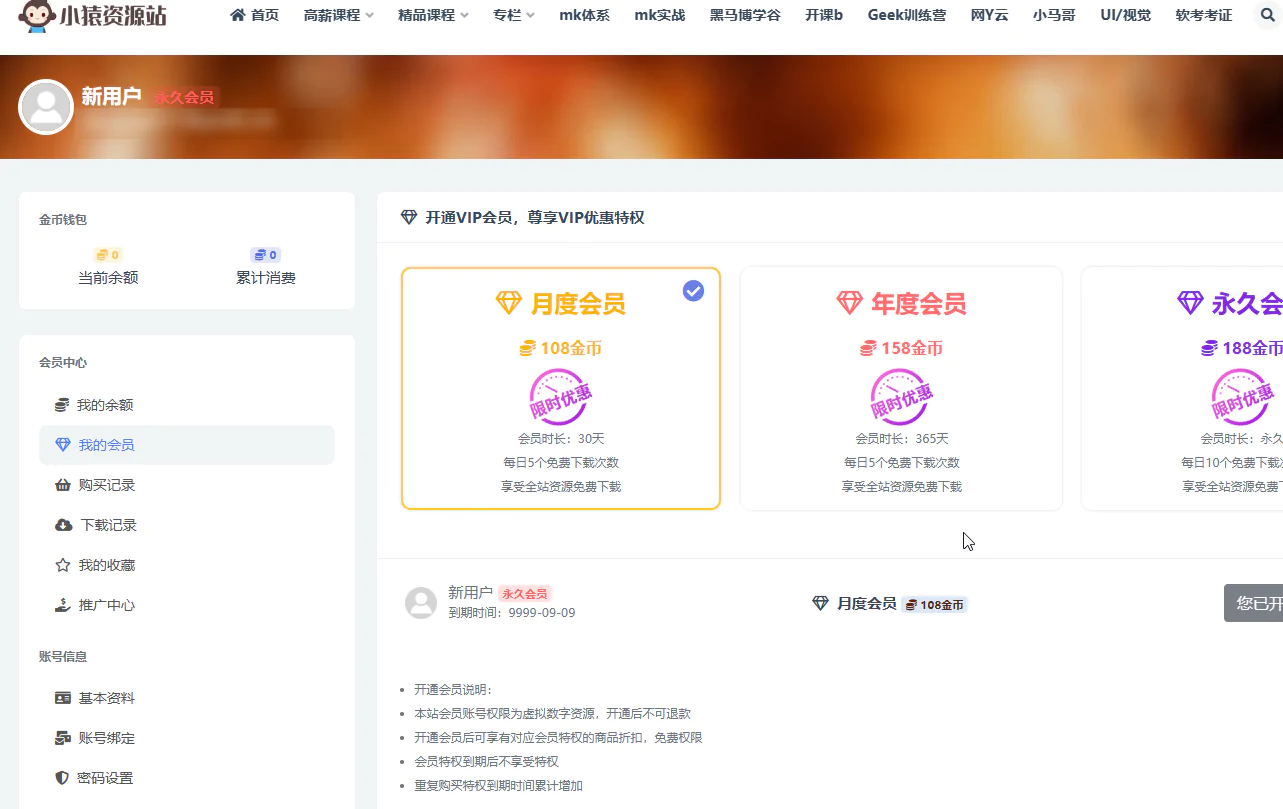Click the purple diamond icon on 永久会员
The width and height of the screenshot is (1283, 809).
[x=1190, y=303]
